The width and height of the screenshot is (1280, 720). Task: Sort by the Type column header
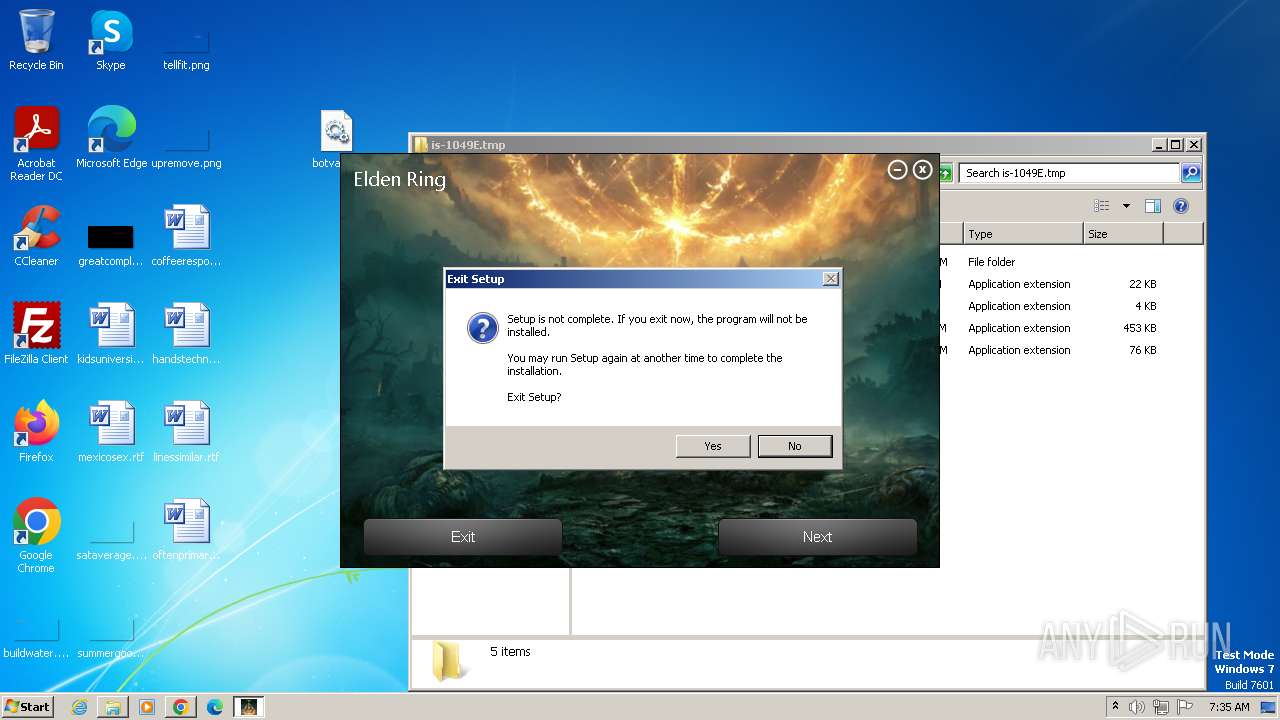[1023, 234]
